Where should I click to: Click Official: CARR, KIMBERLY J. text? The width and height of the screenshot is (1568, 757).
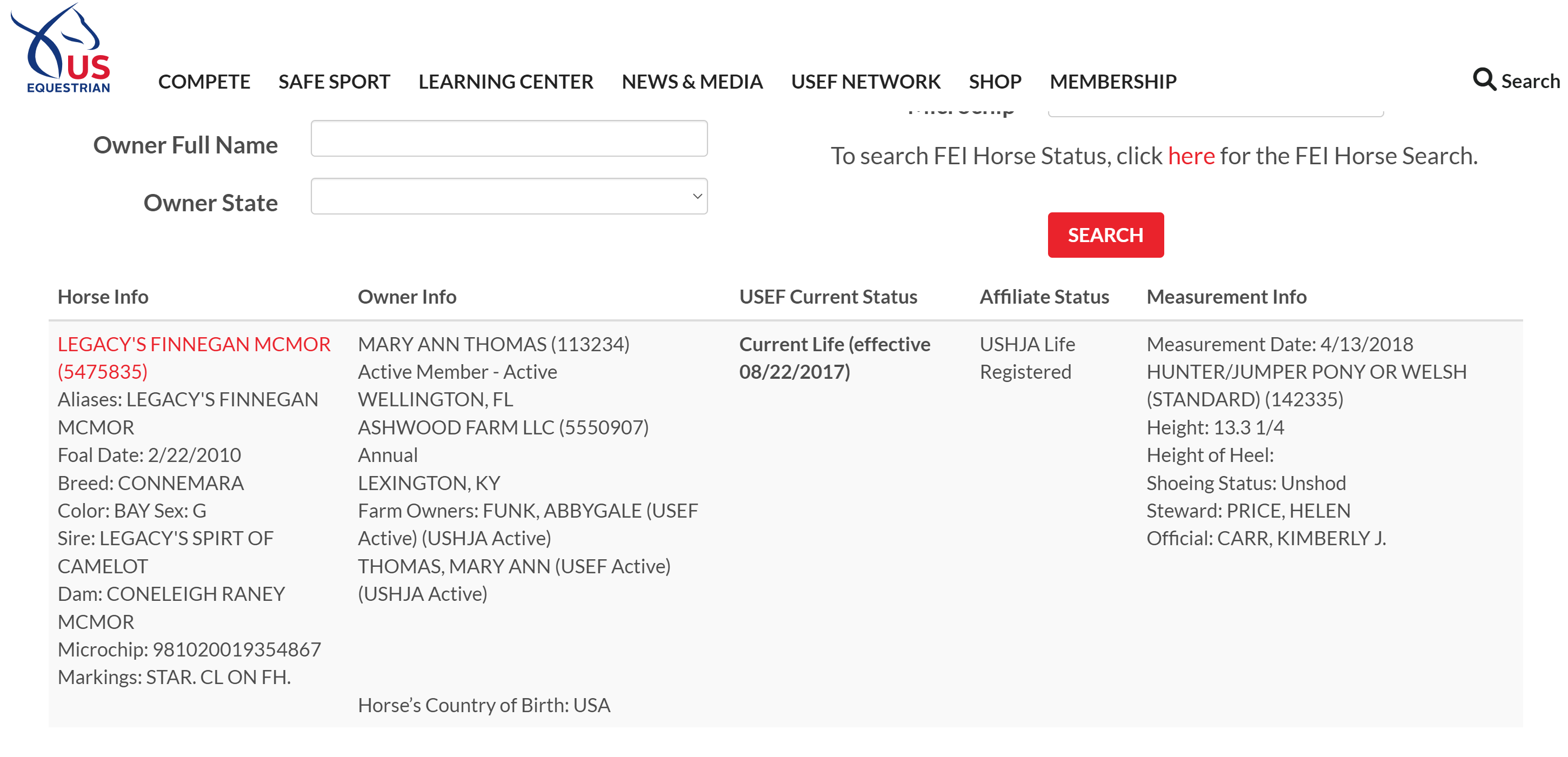[x=1266, y=539]
